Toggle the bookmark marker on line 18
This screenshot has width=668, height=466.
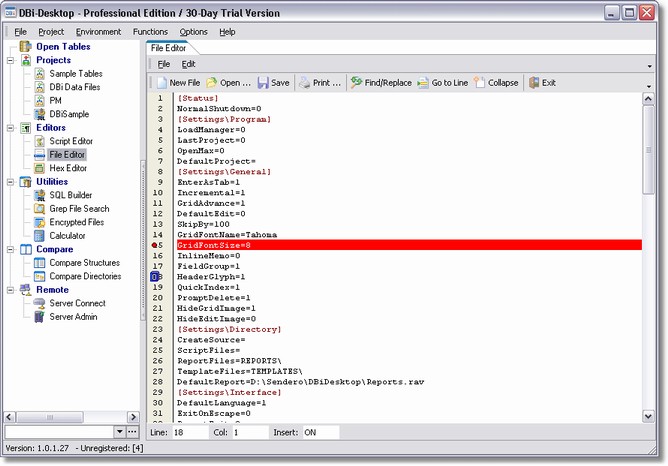pos(155,277)
